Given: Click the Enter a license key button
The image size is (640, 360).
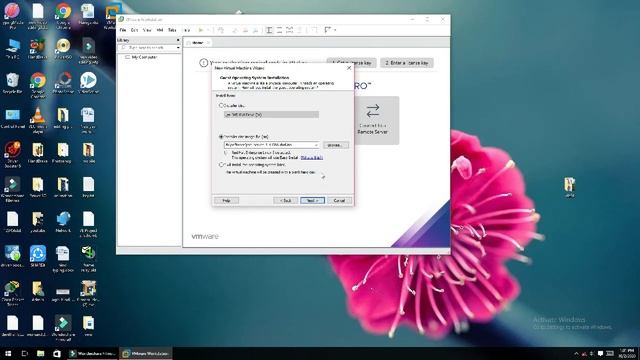Looking at the screenshot, I should pyautogui.click(x=407, y=63).
